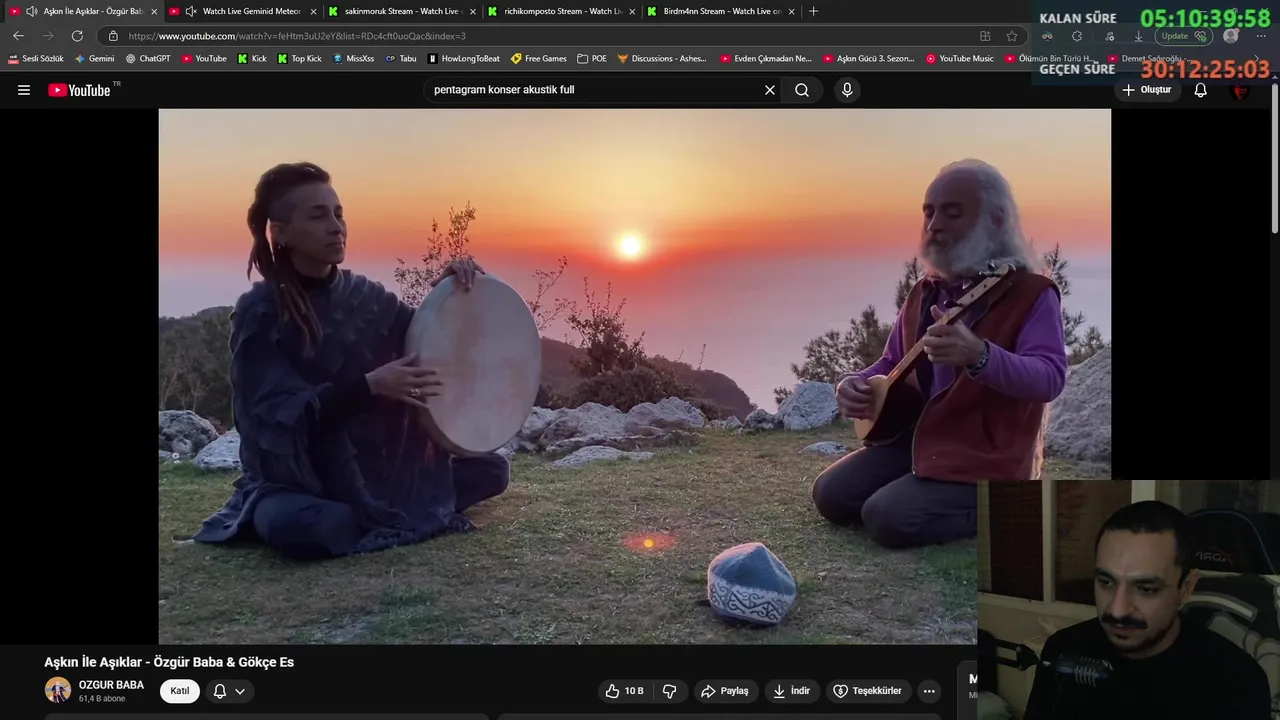Screen dimensions: 1280x720
Task: Open the more actions three-dot menu
Action: [x=929, y=691]
